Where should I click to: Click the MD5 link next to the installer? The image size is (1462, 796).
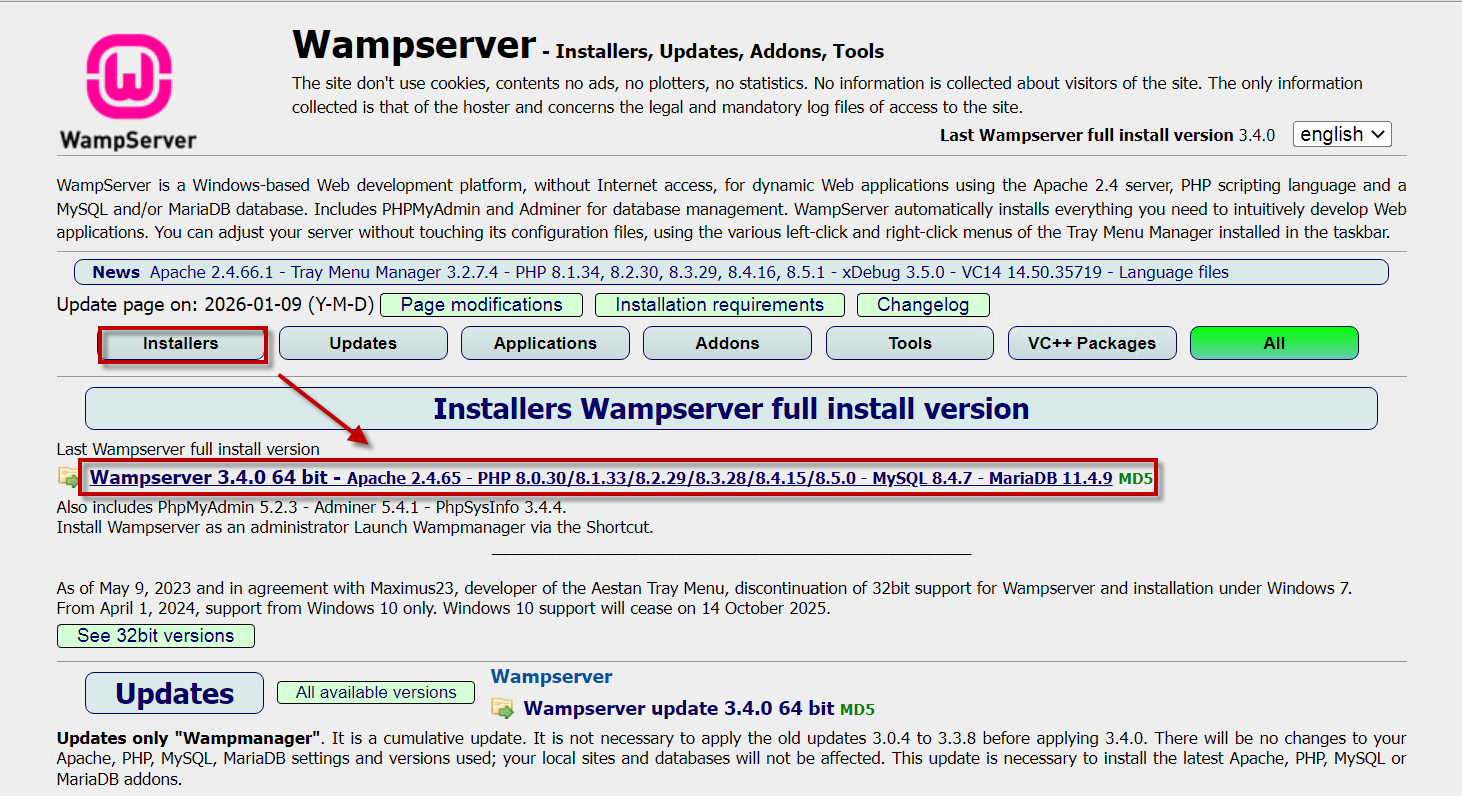pos(1135,479)
